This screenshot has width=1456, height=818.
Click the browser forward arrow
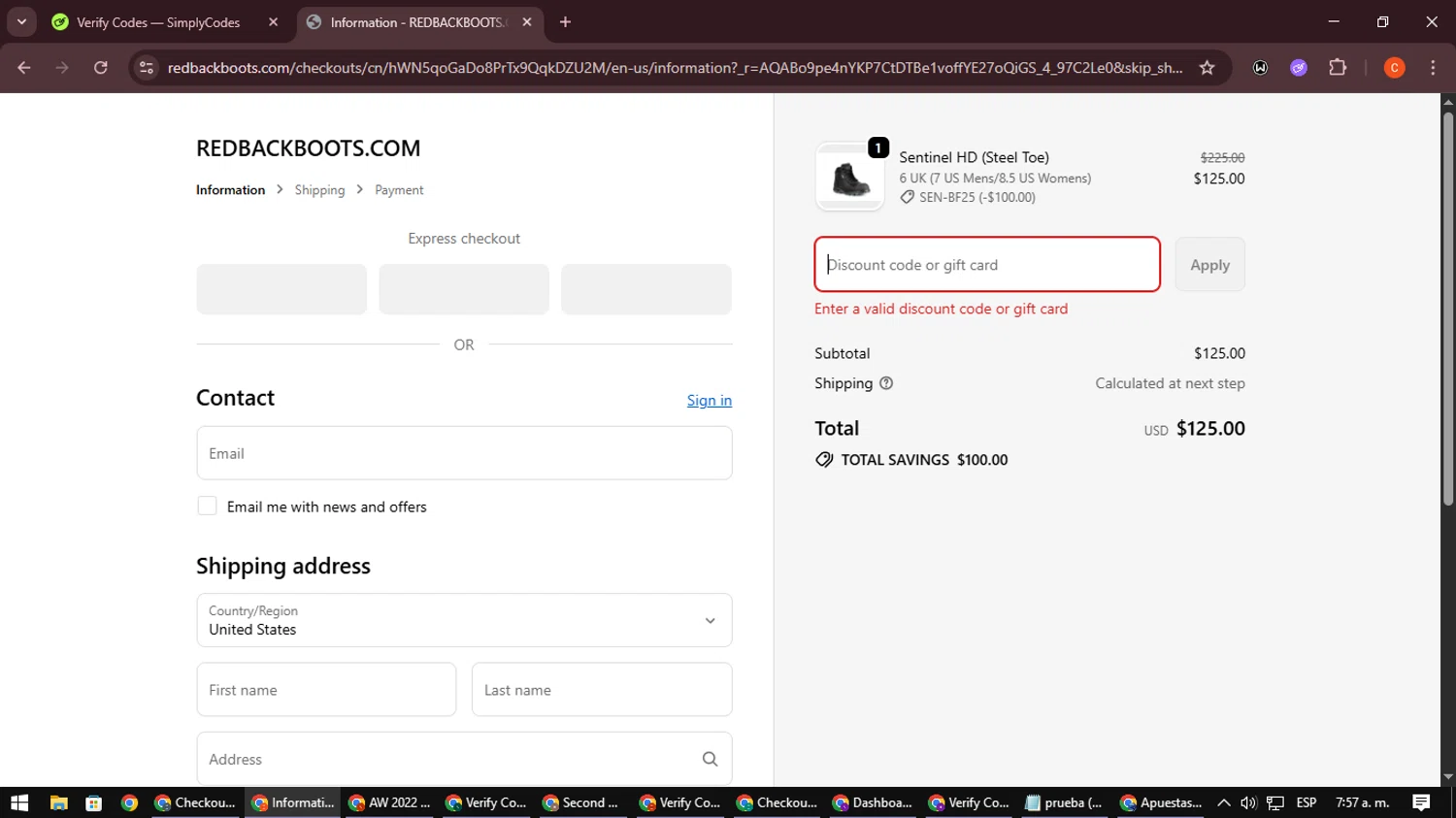tap(62, 68)
